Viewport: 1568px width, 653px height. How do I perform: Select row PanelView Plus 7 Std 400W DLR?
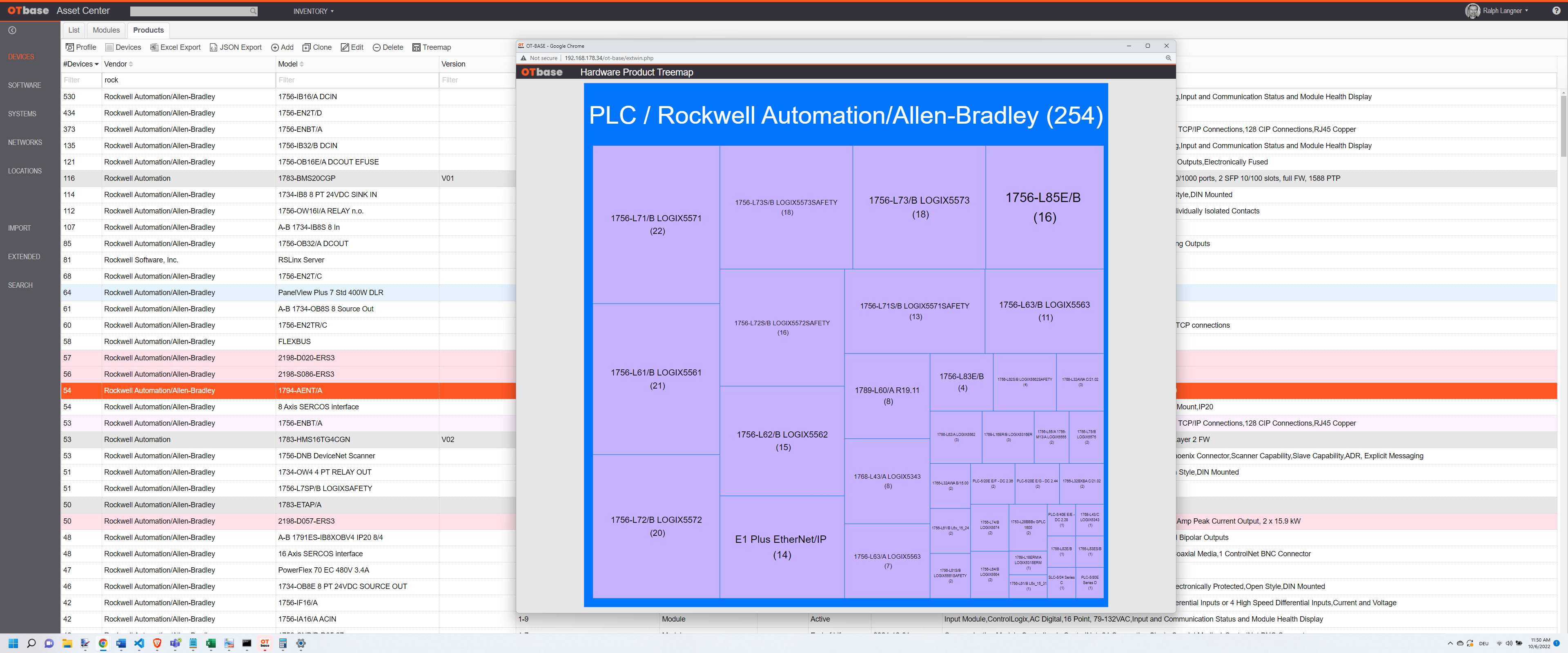point(289,293)
